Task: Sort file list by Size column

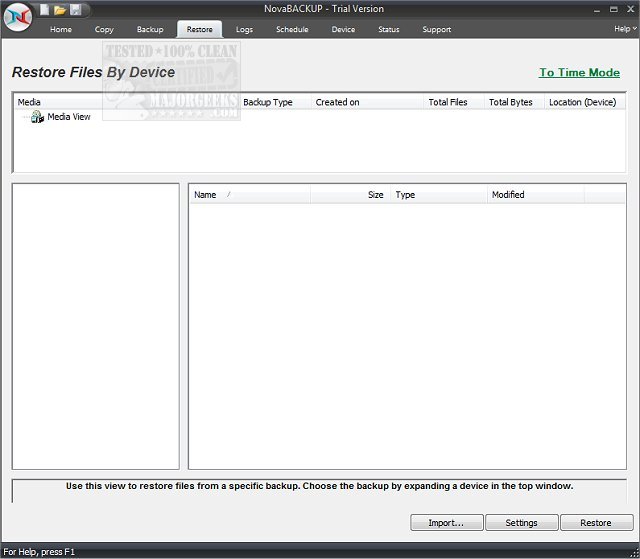Action: [x=351, y=195]
